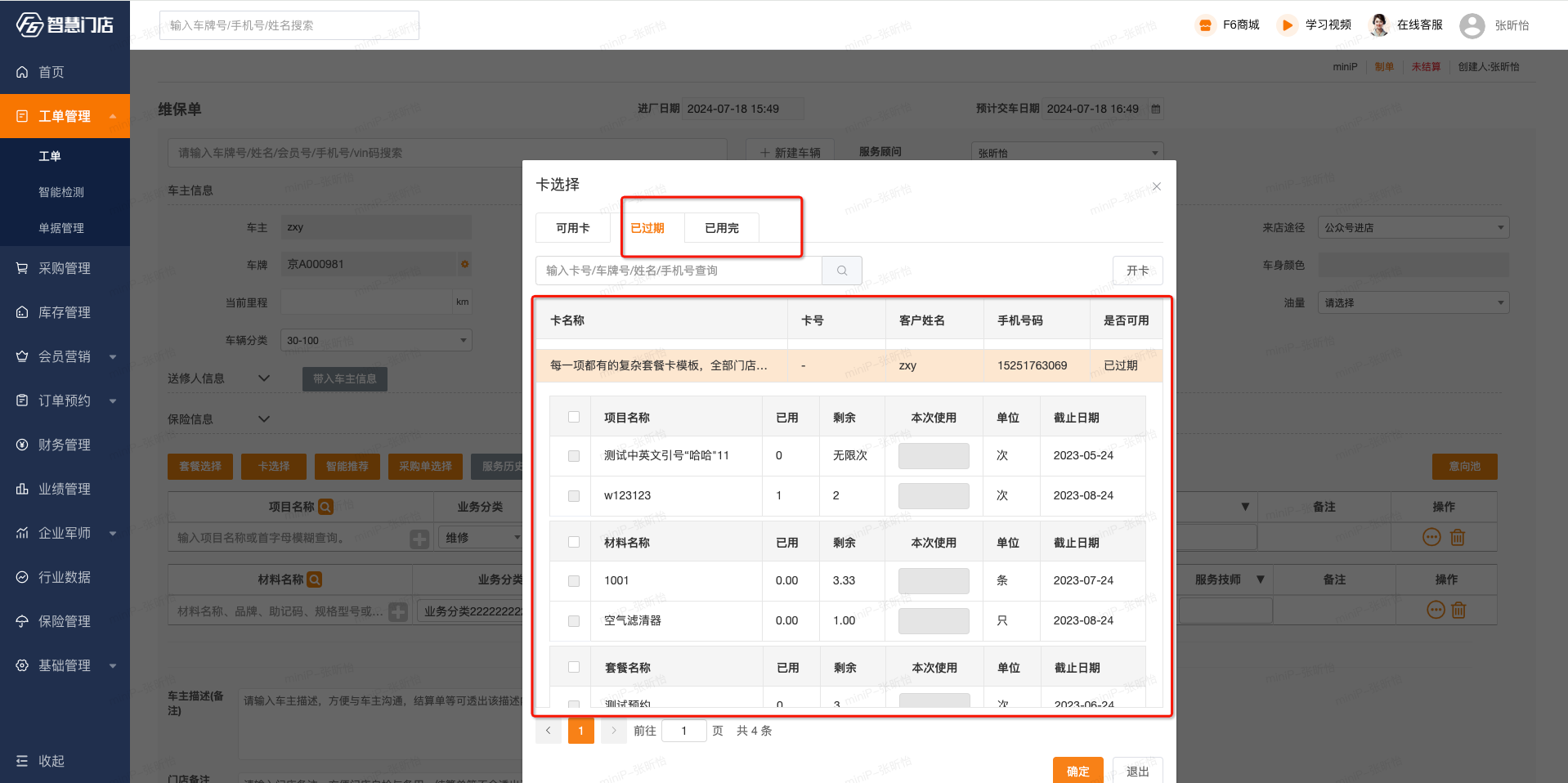Image resolution: width=1568 pixels, height=783 pixels.
Task: Open the 服务顾问 张昕怡 dropdown
Action: 1067,152
